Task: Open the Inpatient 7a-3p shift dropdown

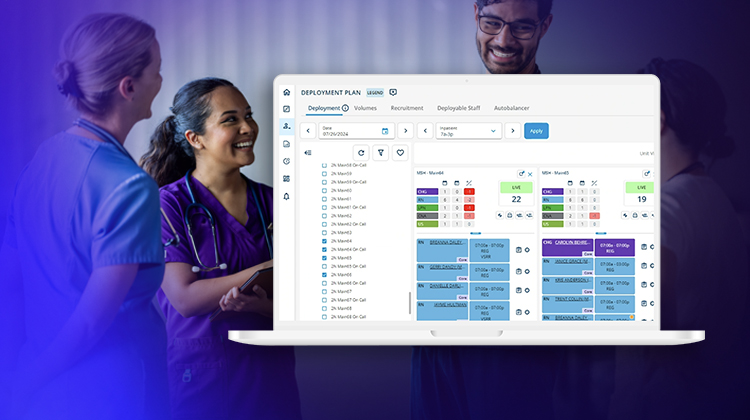Action: point(493,131)
